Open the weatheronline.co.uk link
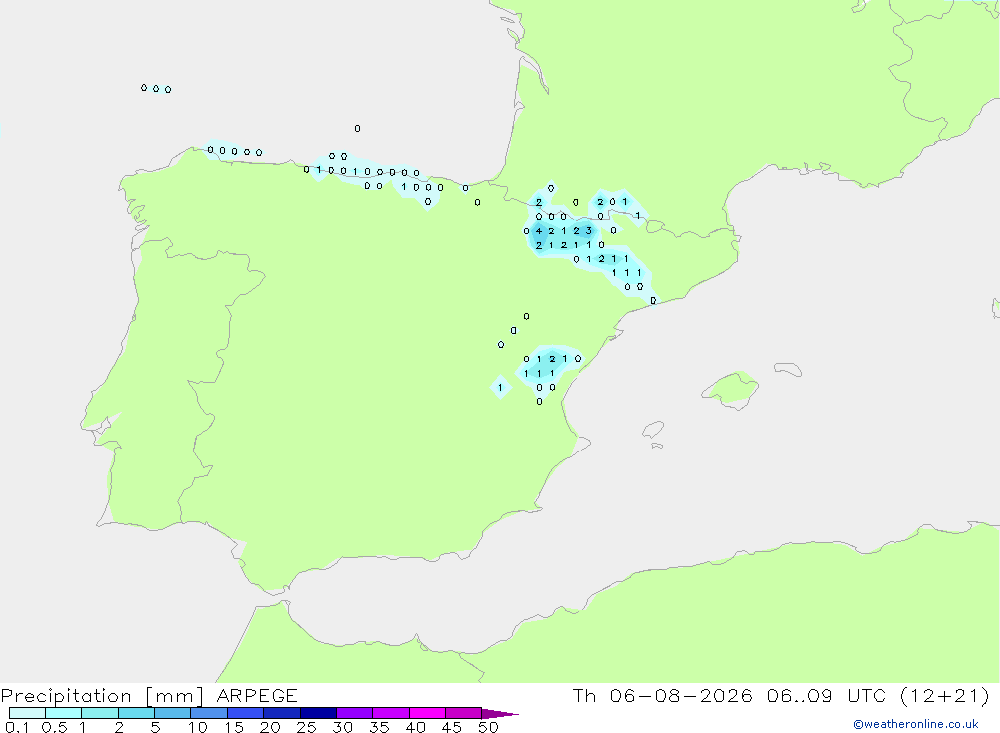The height and width of the screenshot is (733, 1000). point(916,724)
